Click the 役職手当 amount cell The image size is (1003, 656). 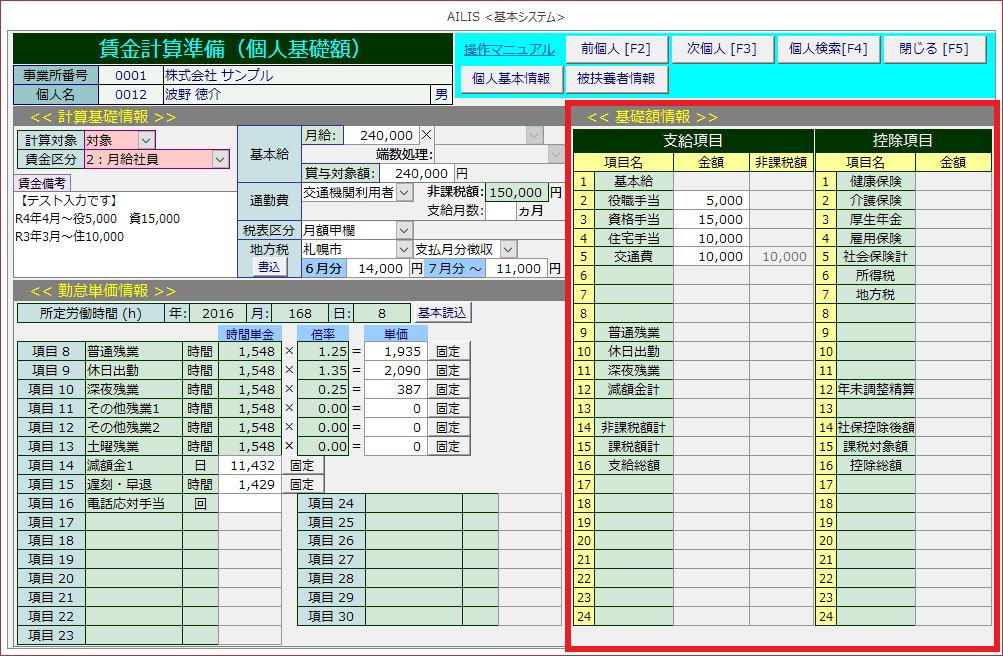coord(710,200)
